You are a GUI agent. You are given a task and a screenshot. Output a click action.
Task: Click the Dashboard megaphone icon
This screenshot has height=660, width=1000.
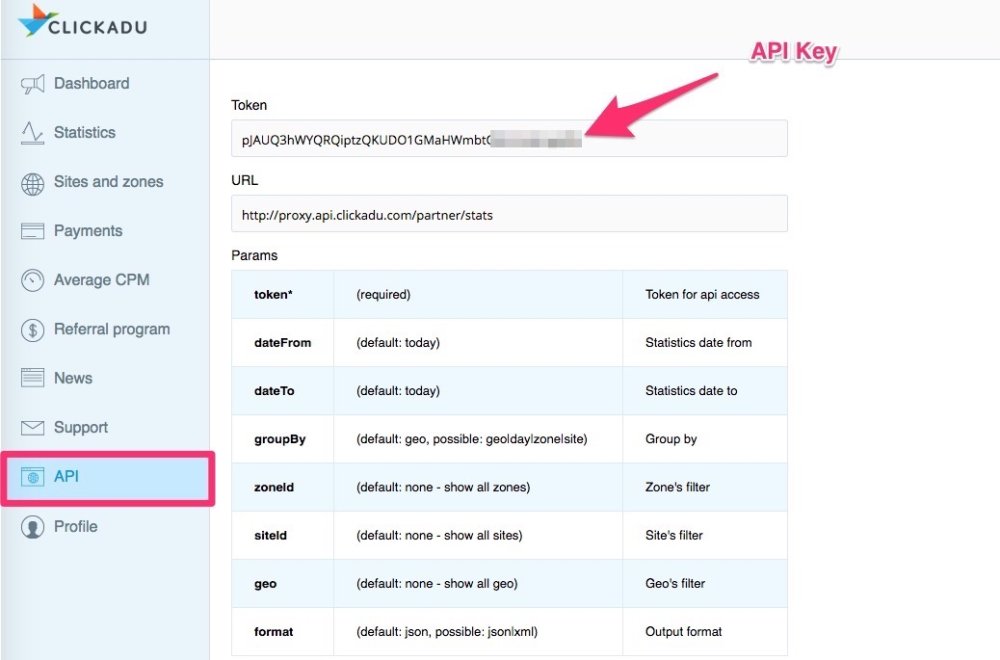click(33, 84)
